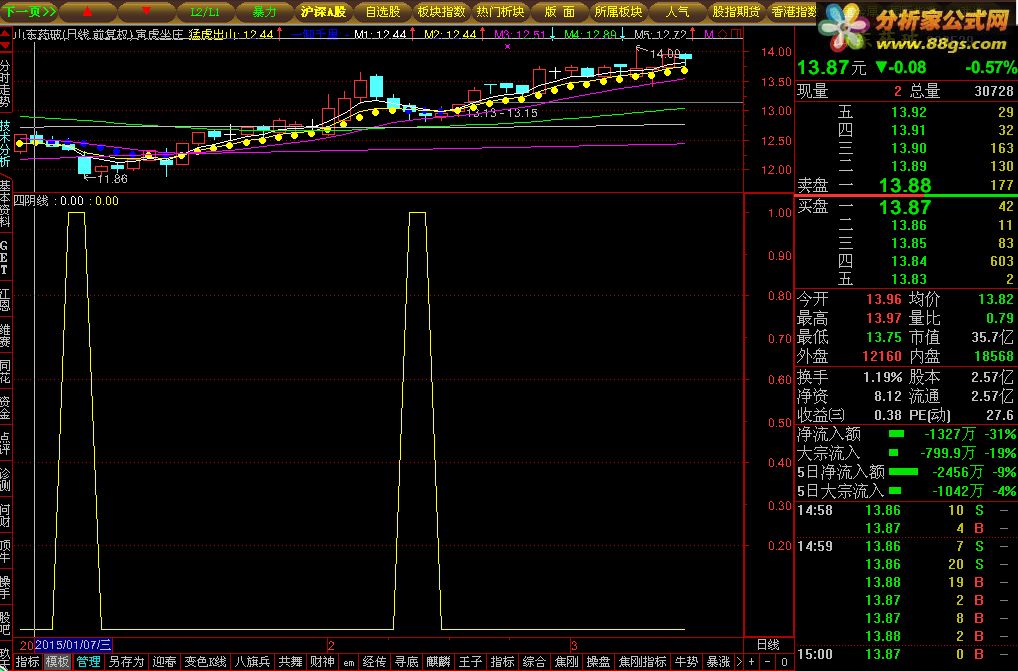Select 牛势 indicator tab
Viewport: 1018px width, 671px height.
click(x=686, y=662)
